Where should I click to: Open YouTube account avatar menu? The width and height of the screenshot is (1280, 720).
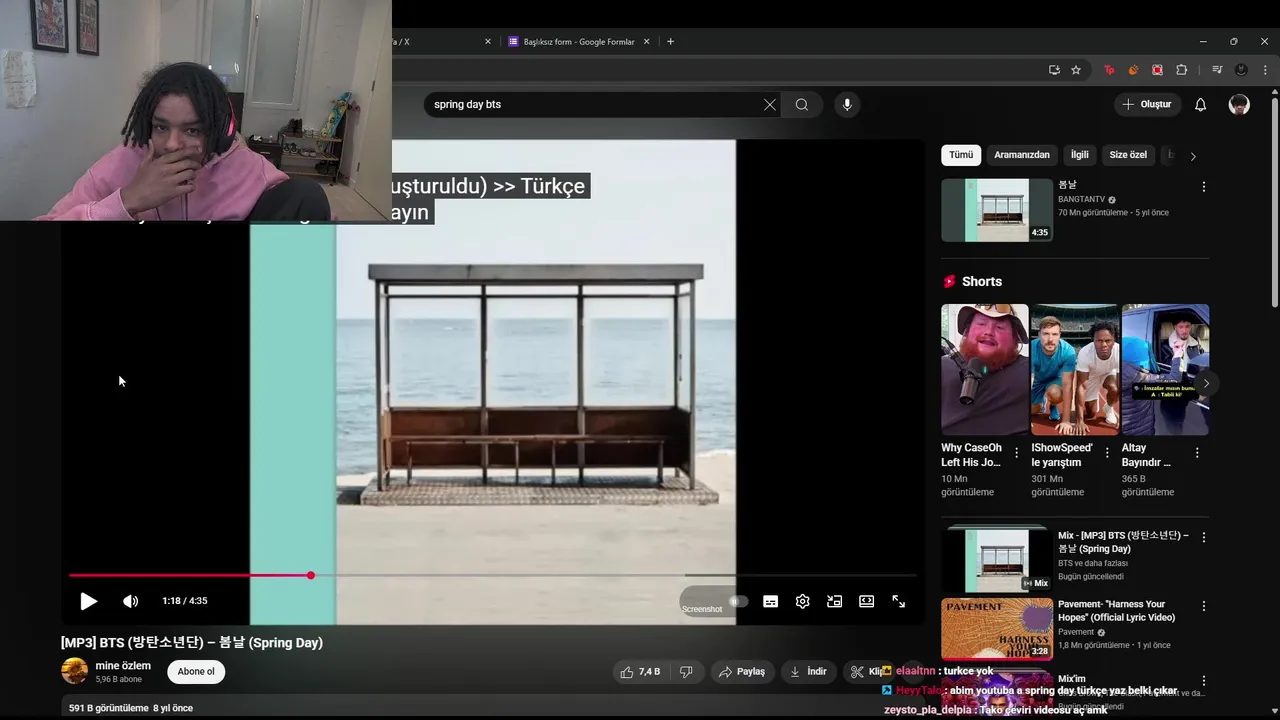click(1239, 104)
